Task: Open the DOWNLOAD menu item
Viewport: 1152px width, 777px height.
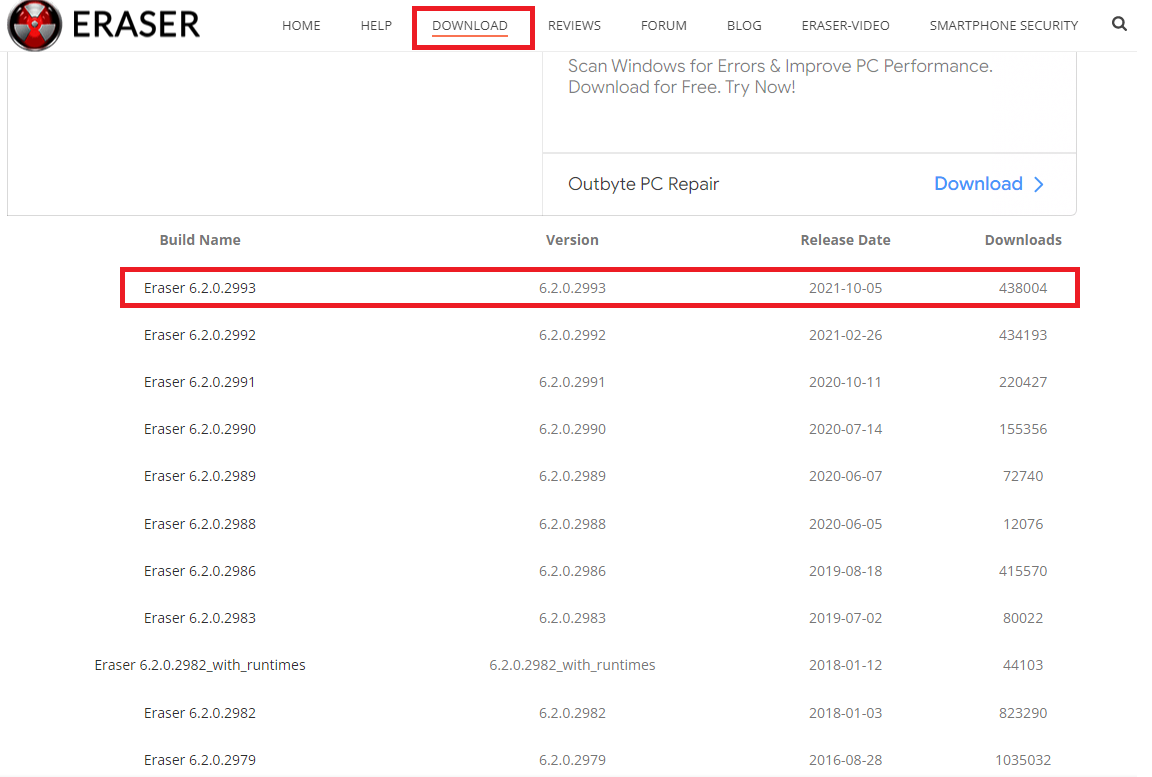Action: click(470, 26)
